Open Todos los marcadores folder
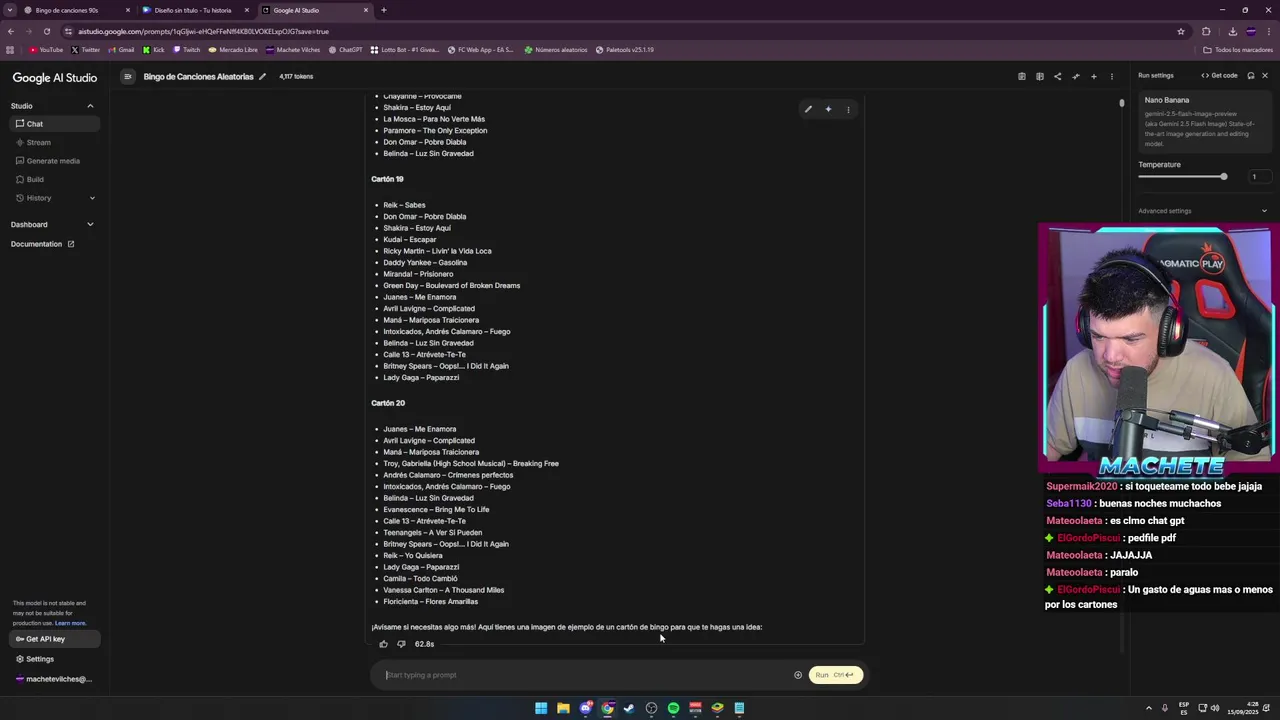Viewport: 1280px width, 720px height. pyautogui.click(x=1238, y=50)
